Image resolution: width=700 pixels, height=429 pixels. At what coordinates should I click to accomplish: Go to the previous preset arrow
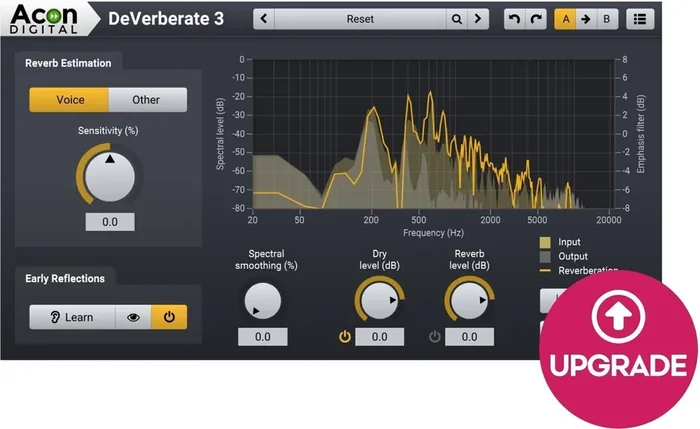(x=264, y=19)
